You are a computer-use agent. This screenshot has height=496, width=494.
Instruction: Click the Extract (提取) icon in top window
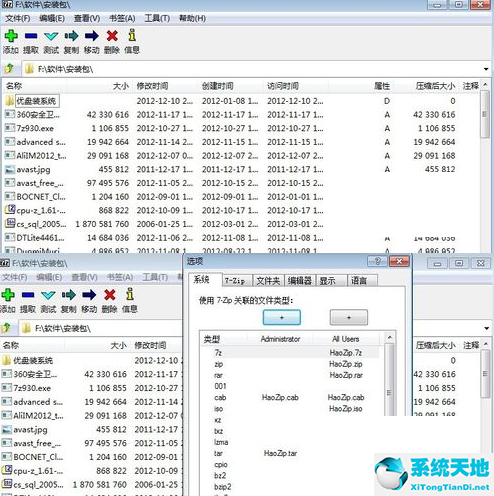coord(31,36)
